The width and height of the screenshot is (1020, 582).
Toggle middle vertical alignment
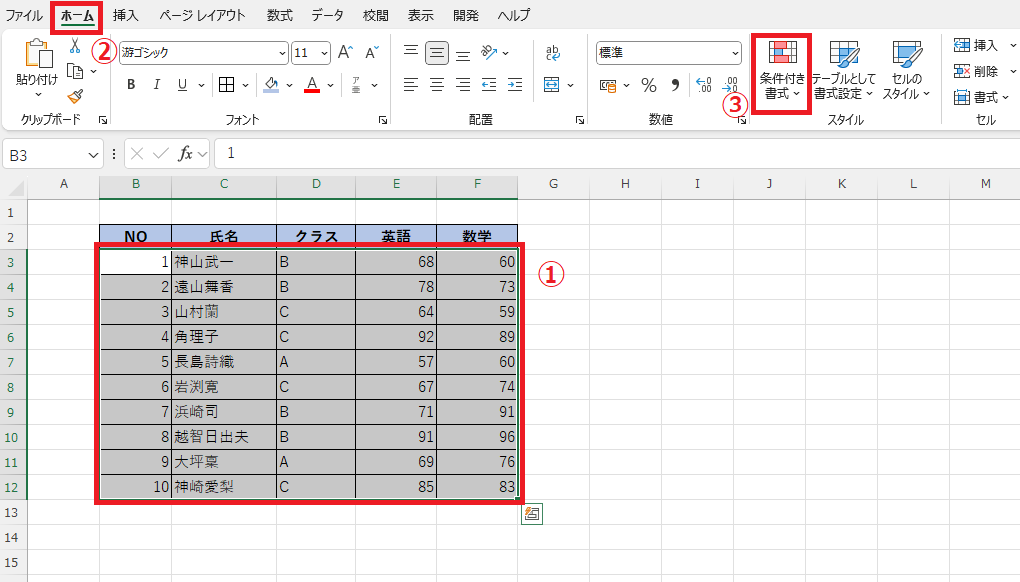(437, 53)
